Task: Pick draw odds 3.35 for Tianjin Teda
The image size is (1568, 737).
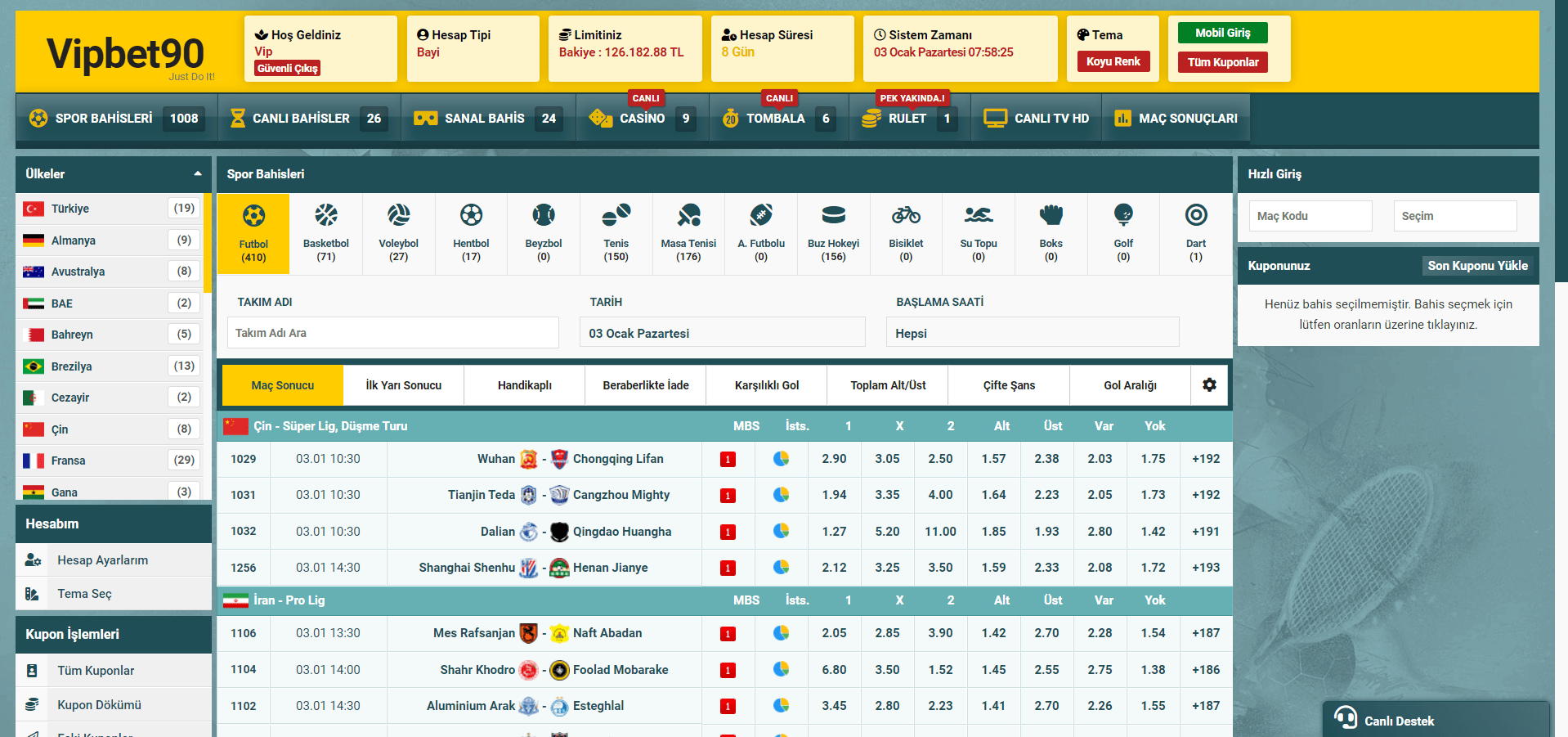Action: [887, 495]
